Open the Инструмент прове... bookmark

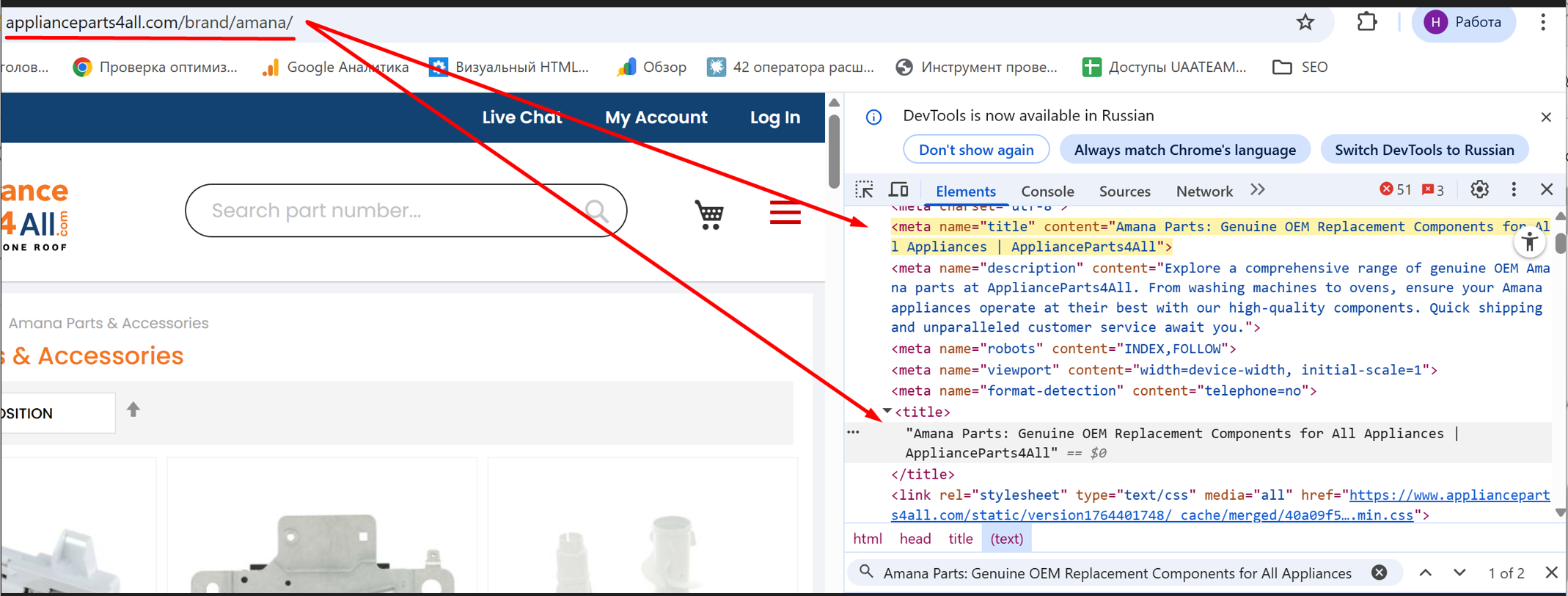pyautogui.click(x=977, y=68)
